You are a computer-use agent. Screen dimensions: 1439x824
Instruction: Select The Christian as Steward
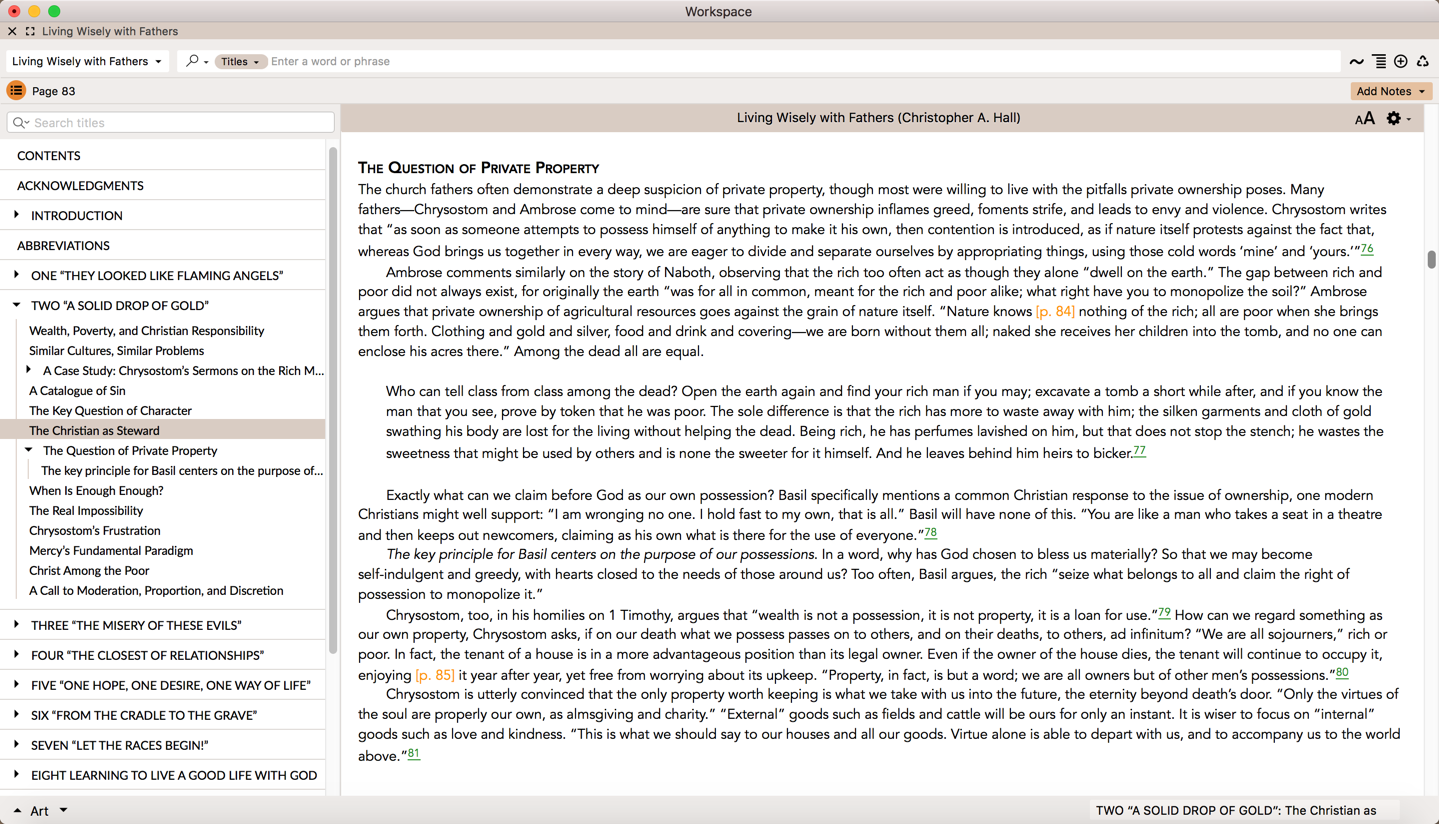[x=162, y=431]
